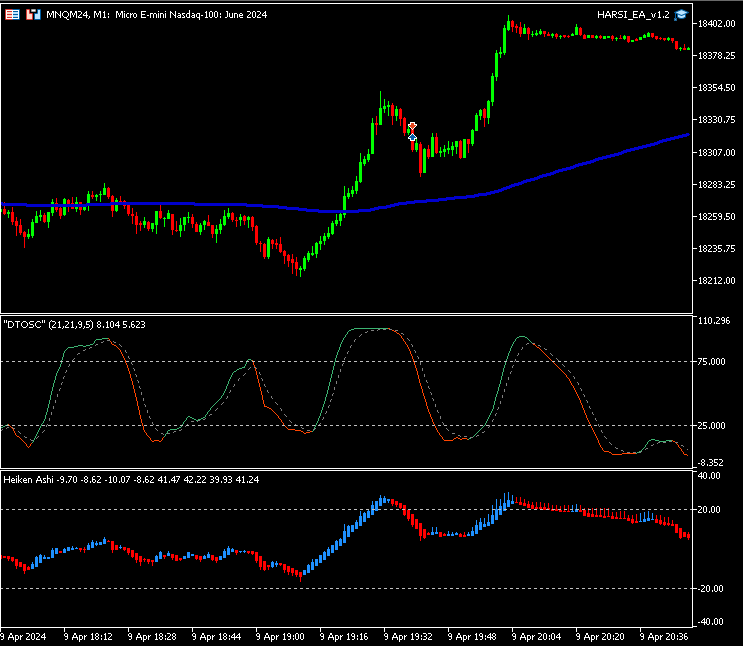Click the 9 Apr 18:44 time label
The height and width of the screenshot is (646, 743).
pyautogui.click(x=216, y=637)
